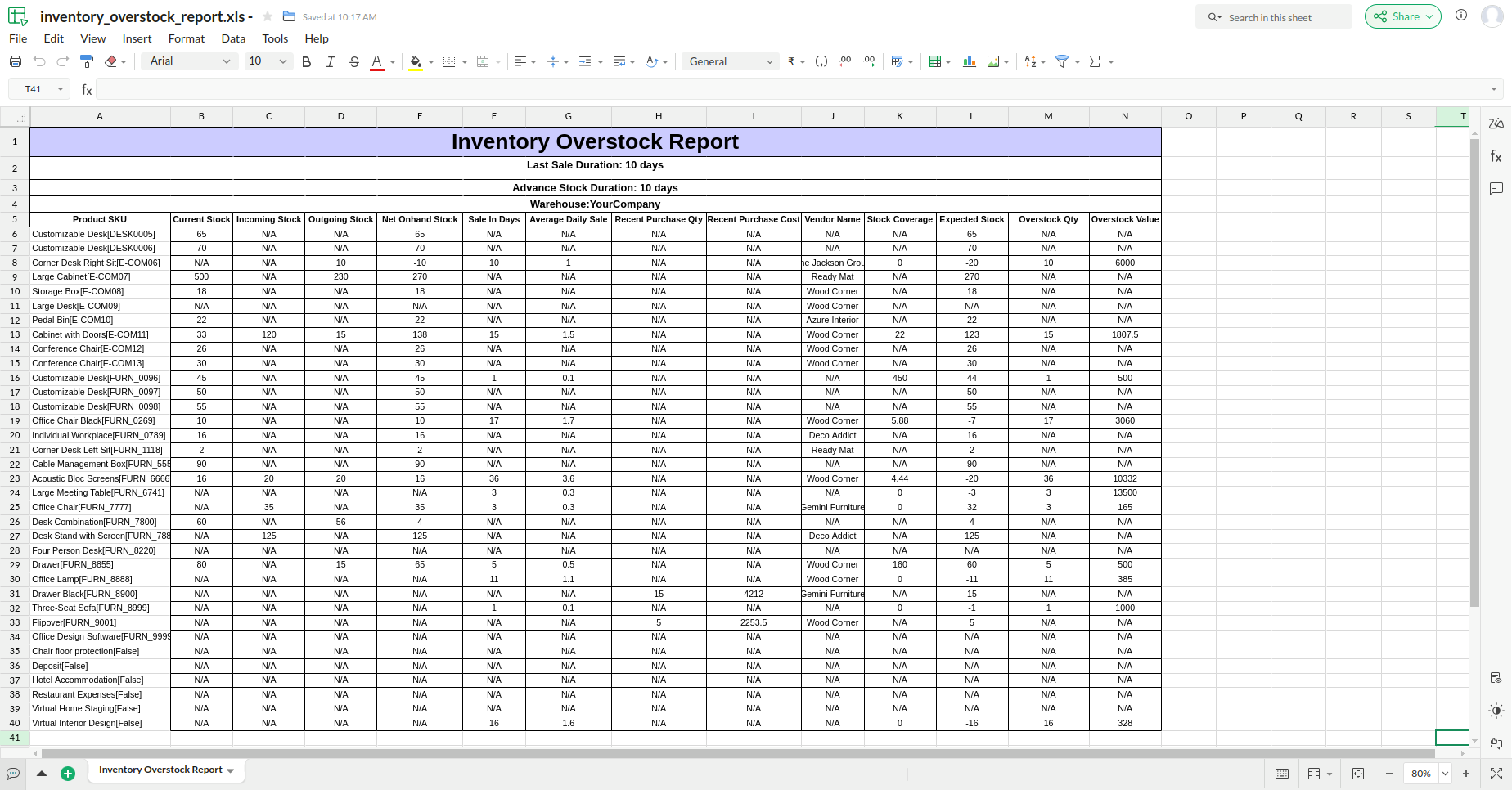Select the paint format tool

pyautogui.click(x=87, y=61)
